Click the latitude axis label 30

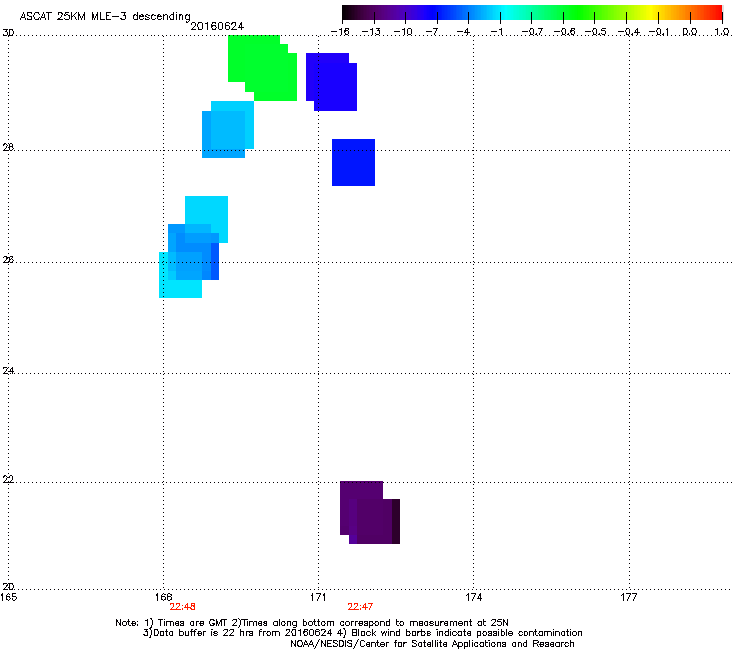pos(8,33)
